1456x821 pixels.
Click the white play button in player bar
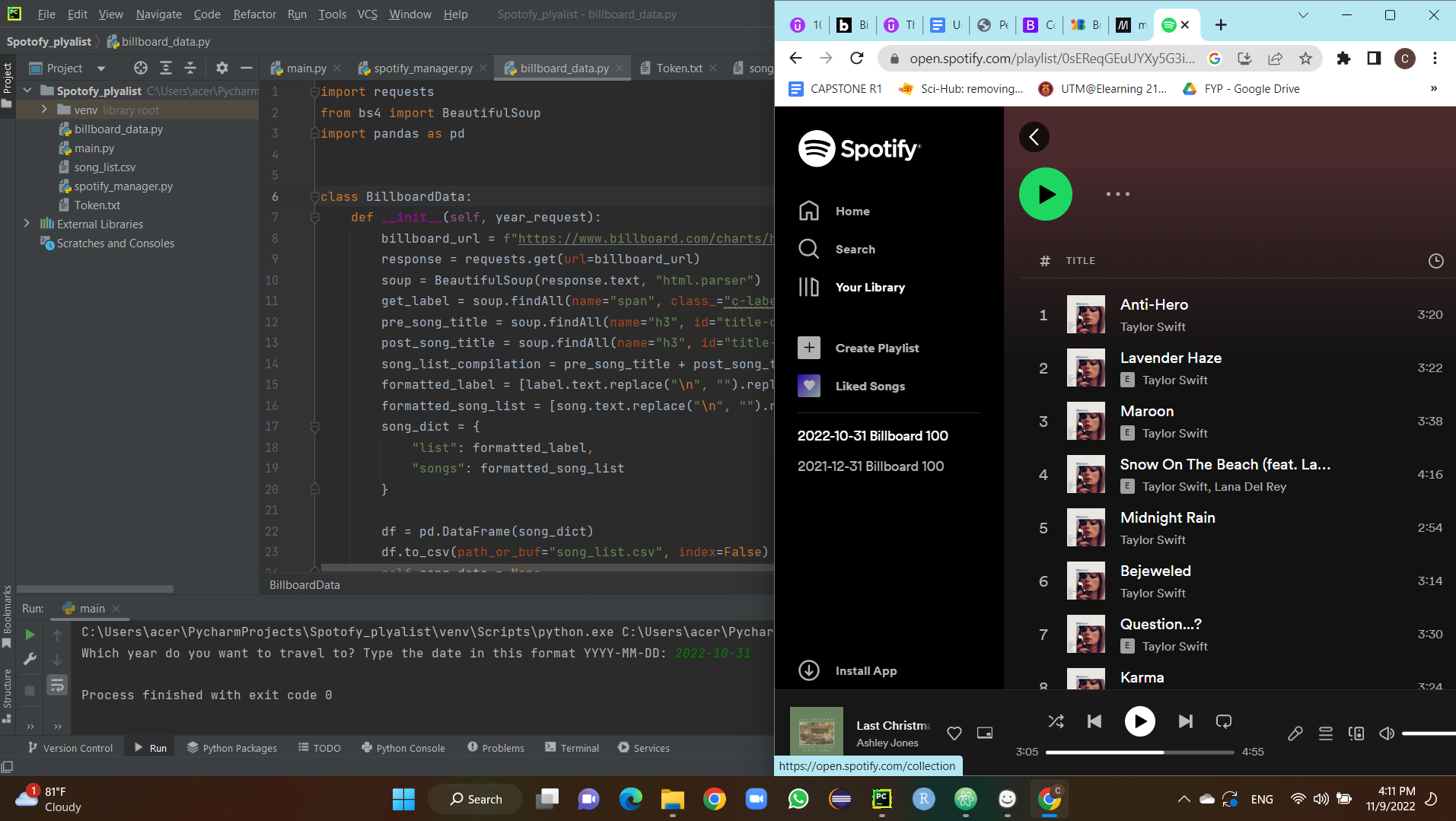coord(1139,721)
